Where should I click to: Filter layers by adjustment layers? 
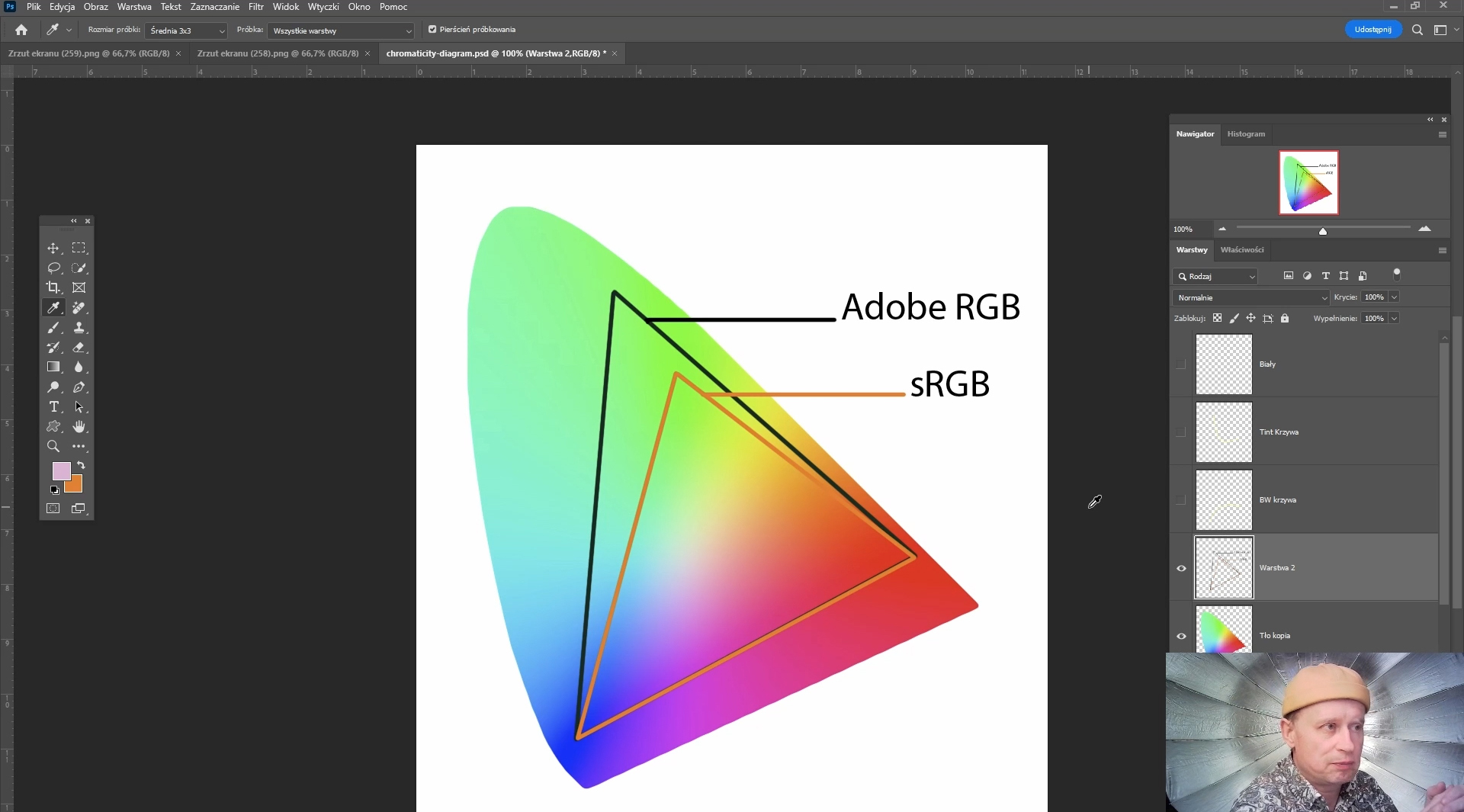(x=1307, y=276)
